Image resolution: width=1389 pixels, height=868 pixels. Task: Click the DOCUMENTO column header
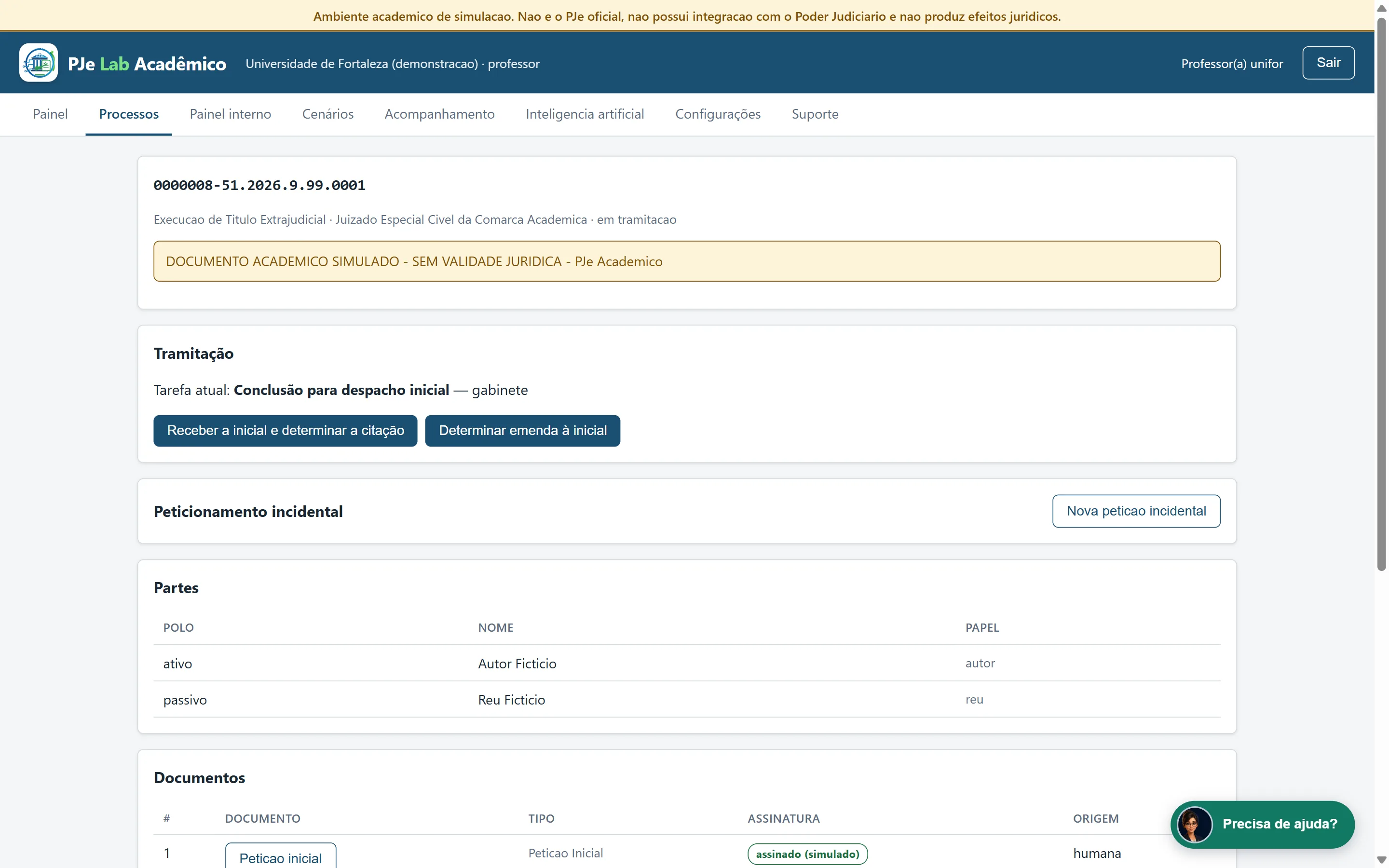pyautogui.click(x=262, y=819)
